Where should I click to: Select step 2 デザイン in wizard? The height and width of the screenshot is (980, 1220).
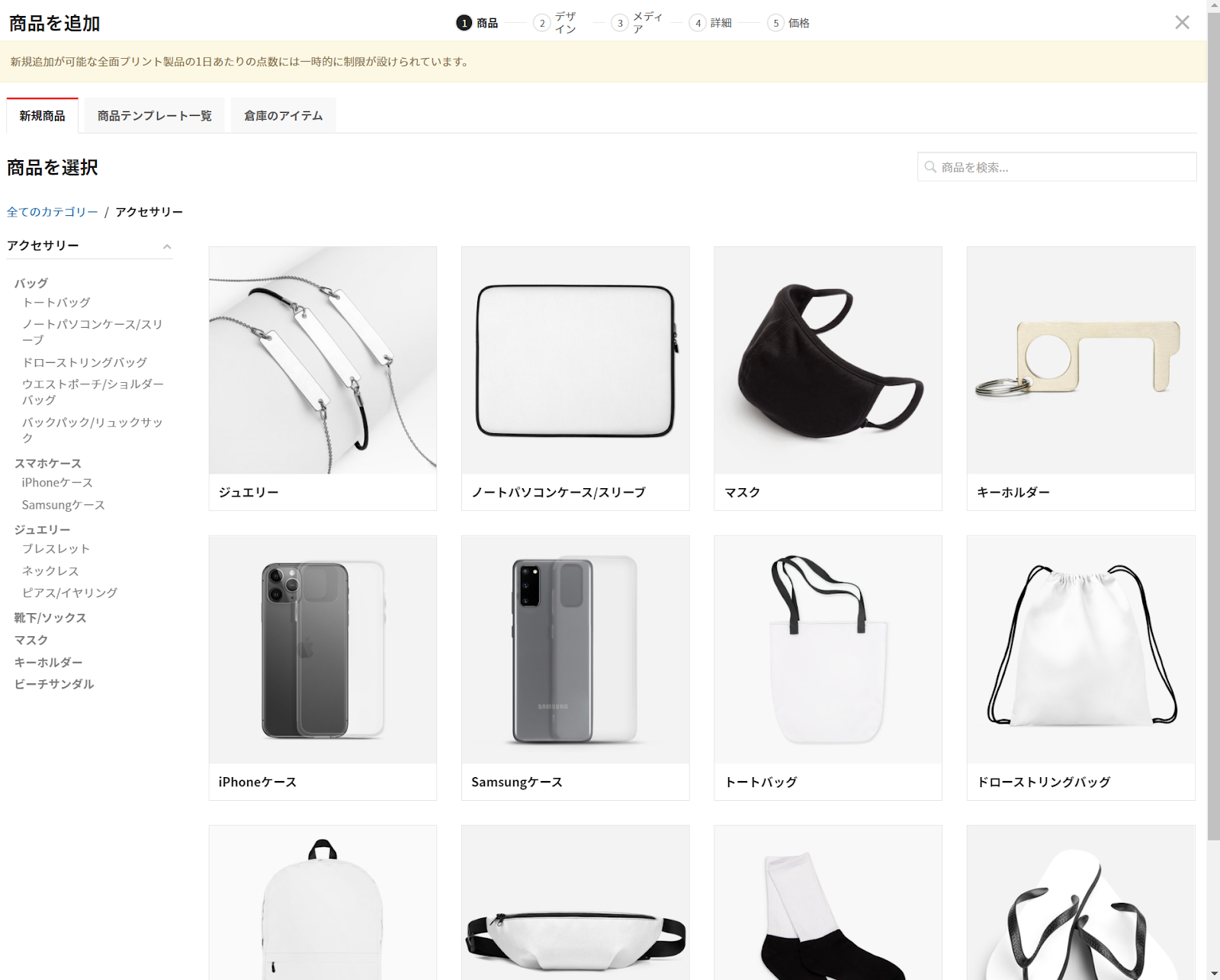555,23
